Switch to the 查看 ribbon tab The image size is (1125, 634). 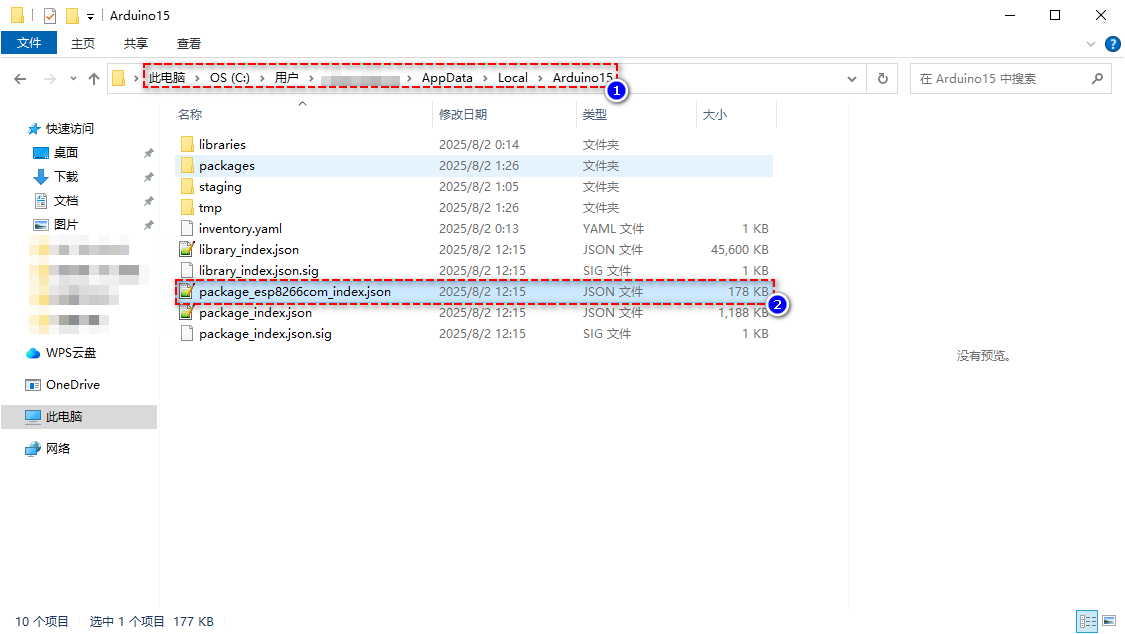pyautogui.click(x=189, y=44)
